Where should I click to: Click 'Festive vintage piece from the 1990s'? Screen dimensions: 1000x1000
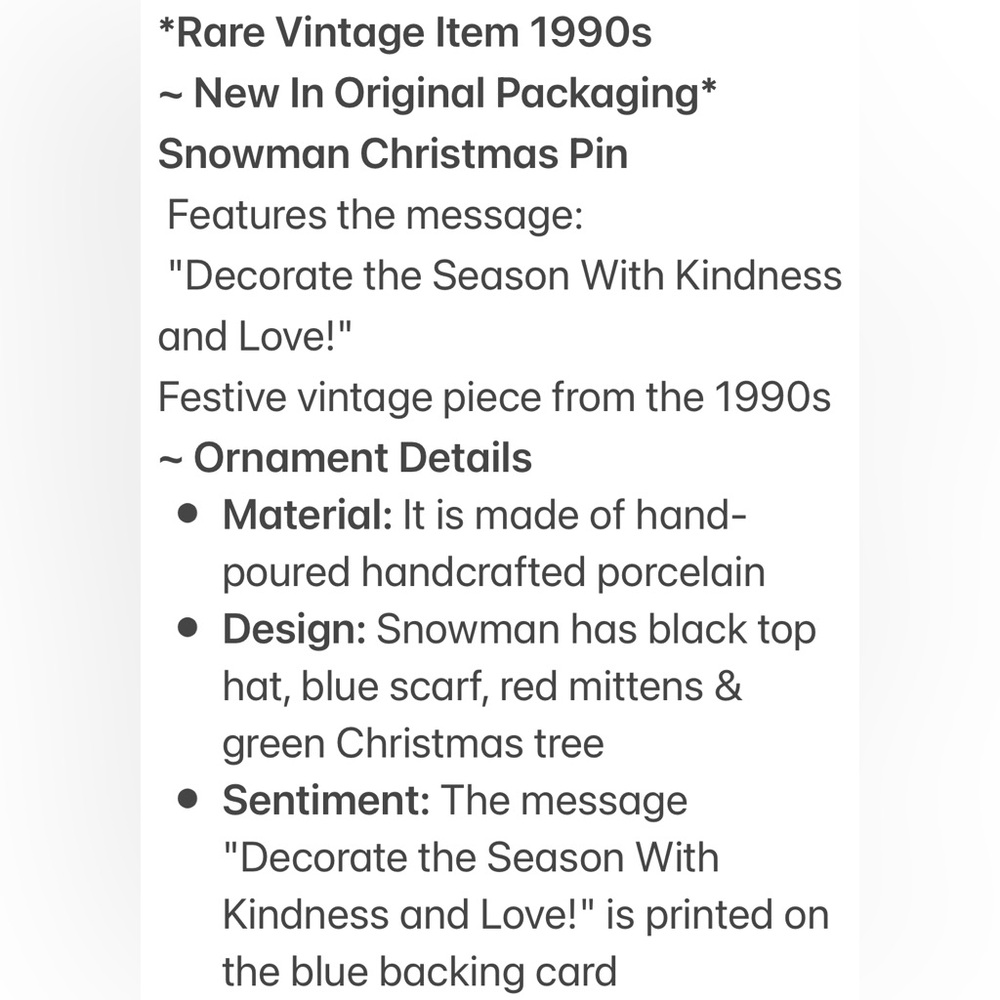[x=494, y=397]
